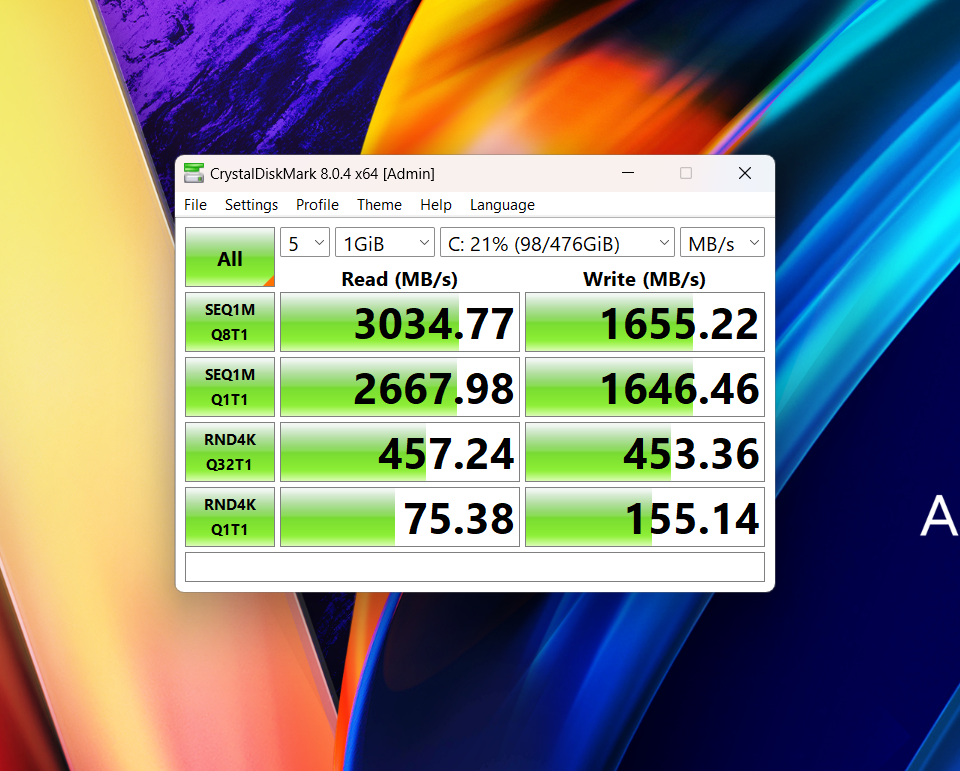Viewport: 960px width, 771px height.
Task: Open the Profile menu
Action: (317, 205)
